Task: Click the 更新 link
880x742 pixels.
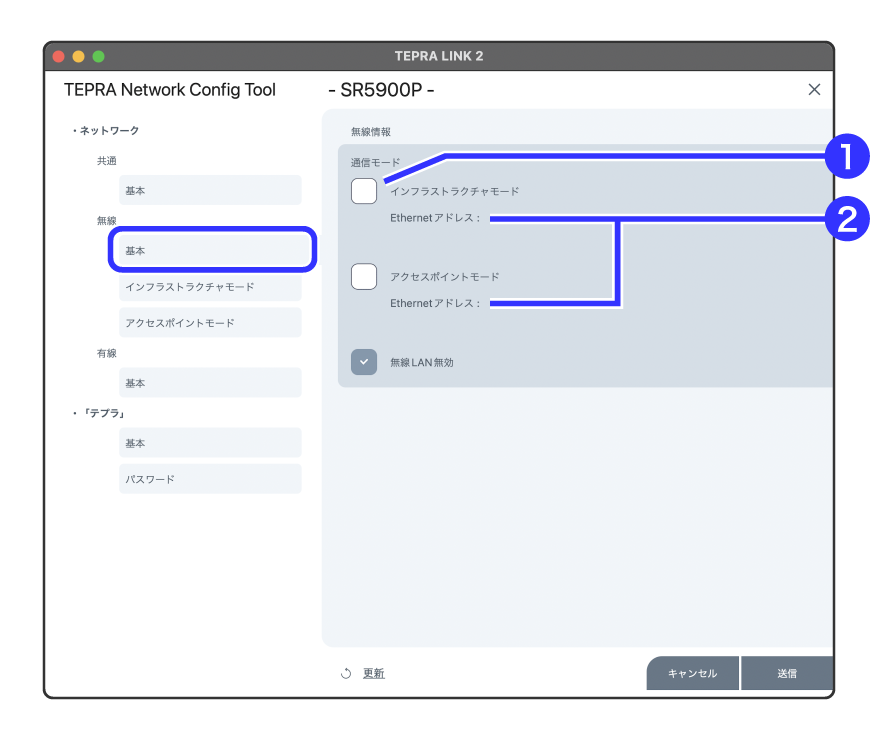Action: (x=374, y=674)
